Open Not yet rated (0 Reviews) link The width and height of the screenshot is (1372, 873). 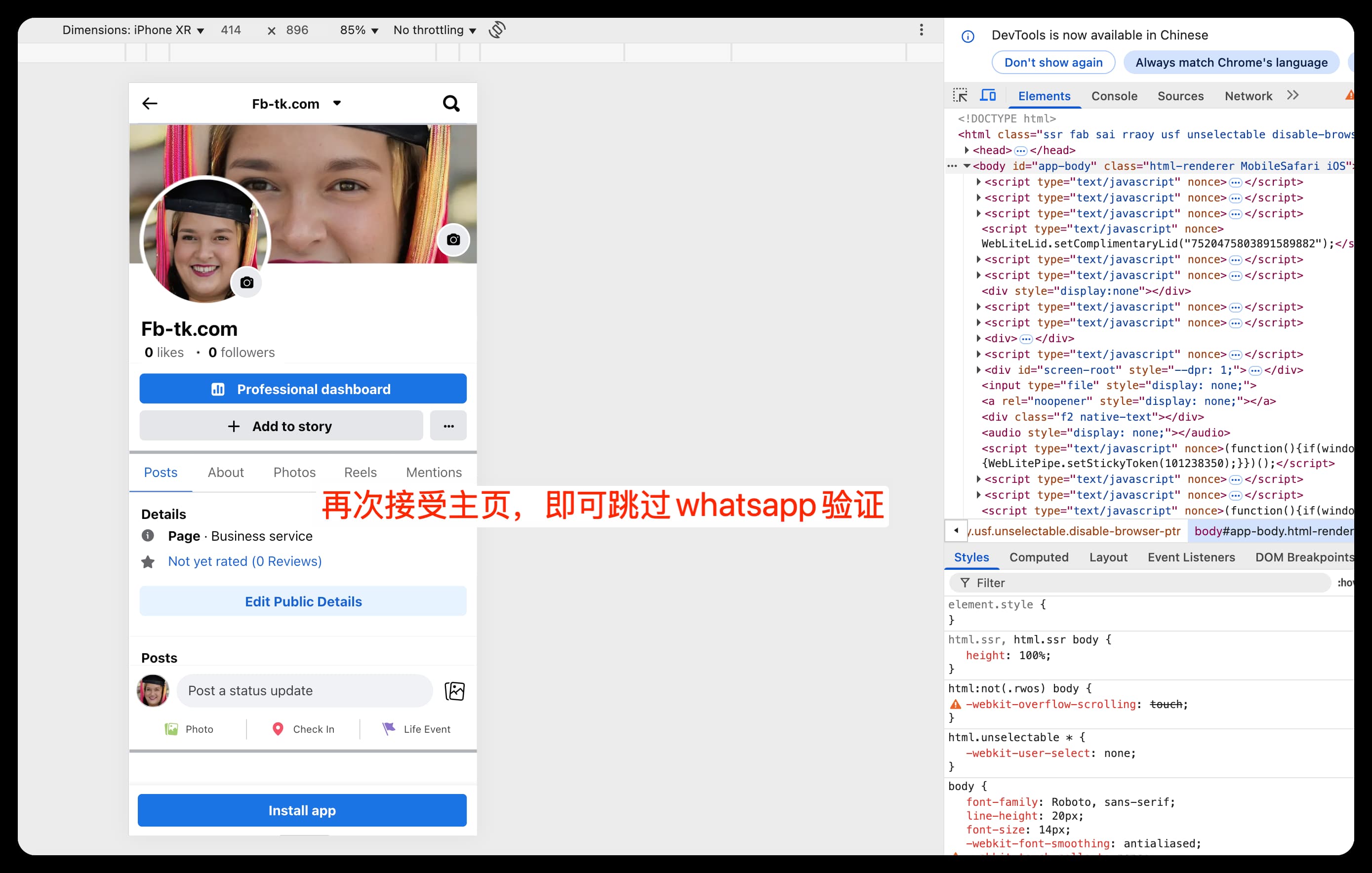pos(244,561)
